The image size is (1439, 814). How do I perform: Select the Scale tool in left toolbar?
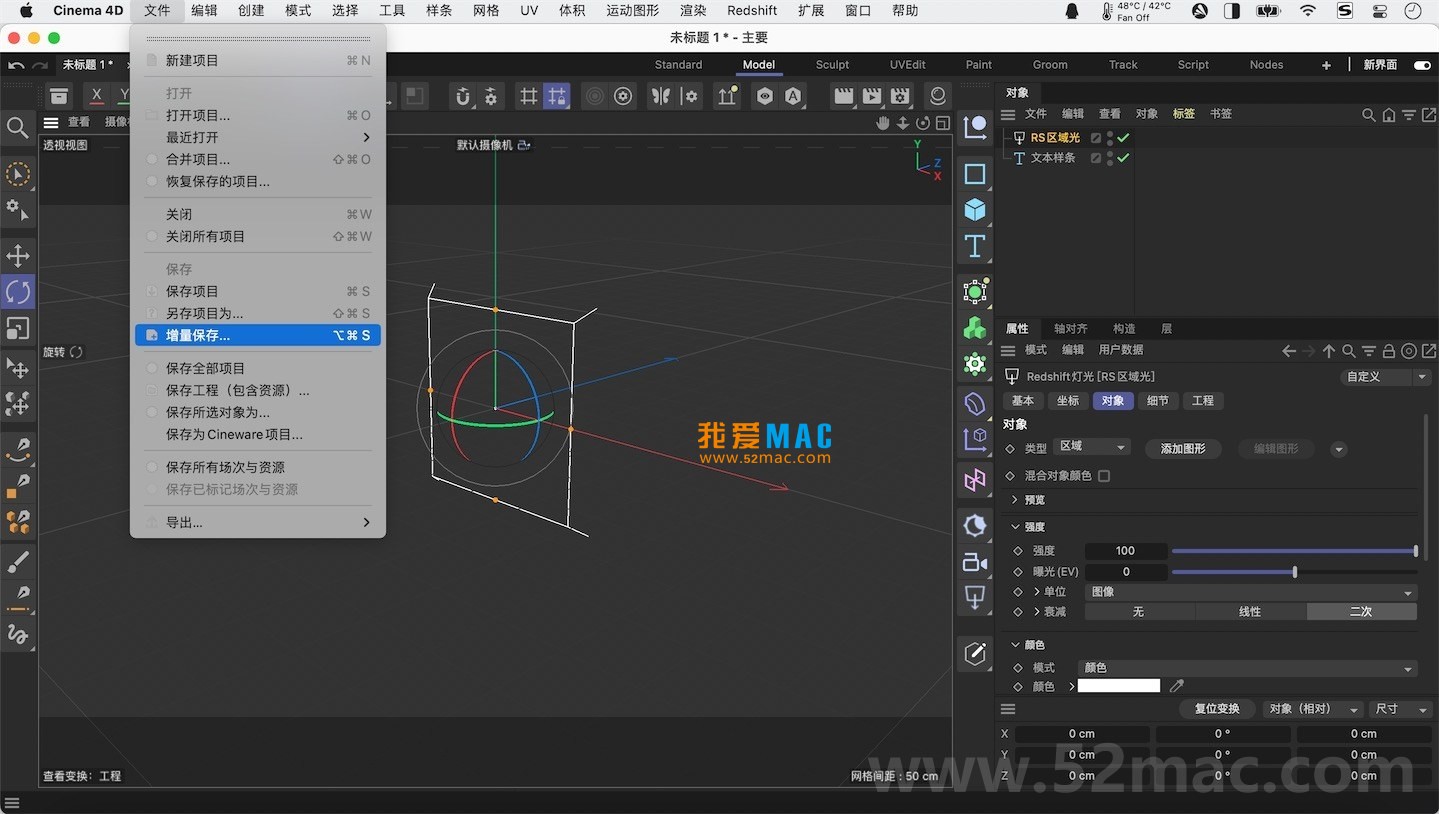[x=18, y=328]
